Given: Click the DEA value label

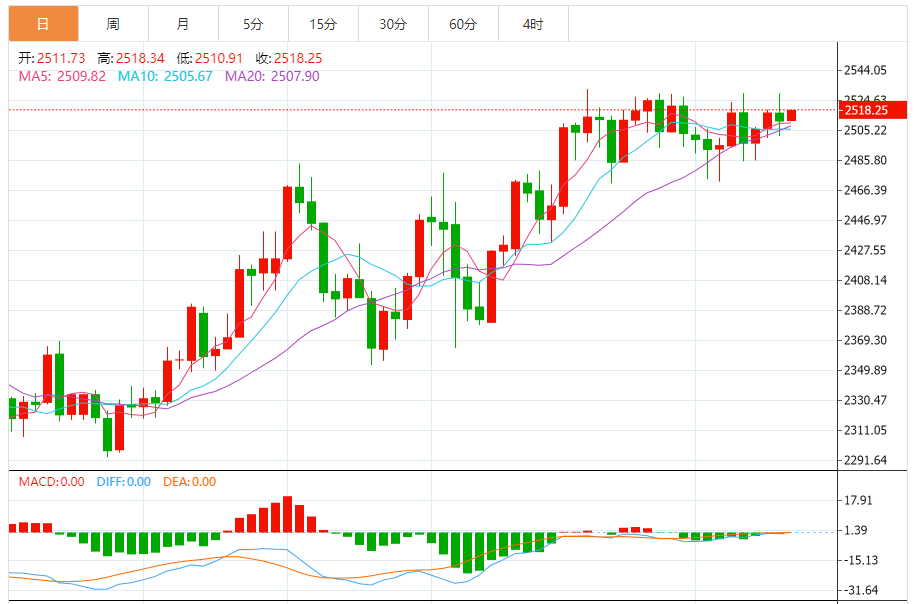Looking at the screenshot, I should point(190,482).
